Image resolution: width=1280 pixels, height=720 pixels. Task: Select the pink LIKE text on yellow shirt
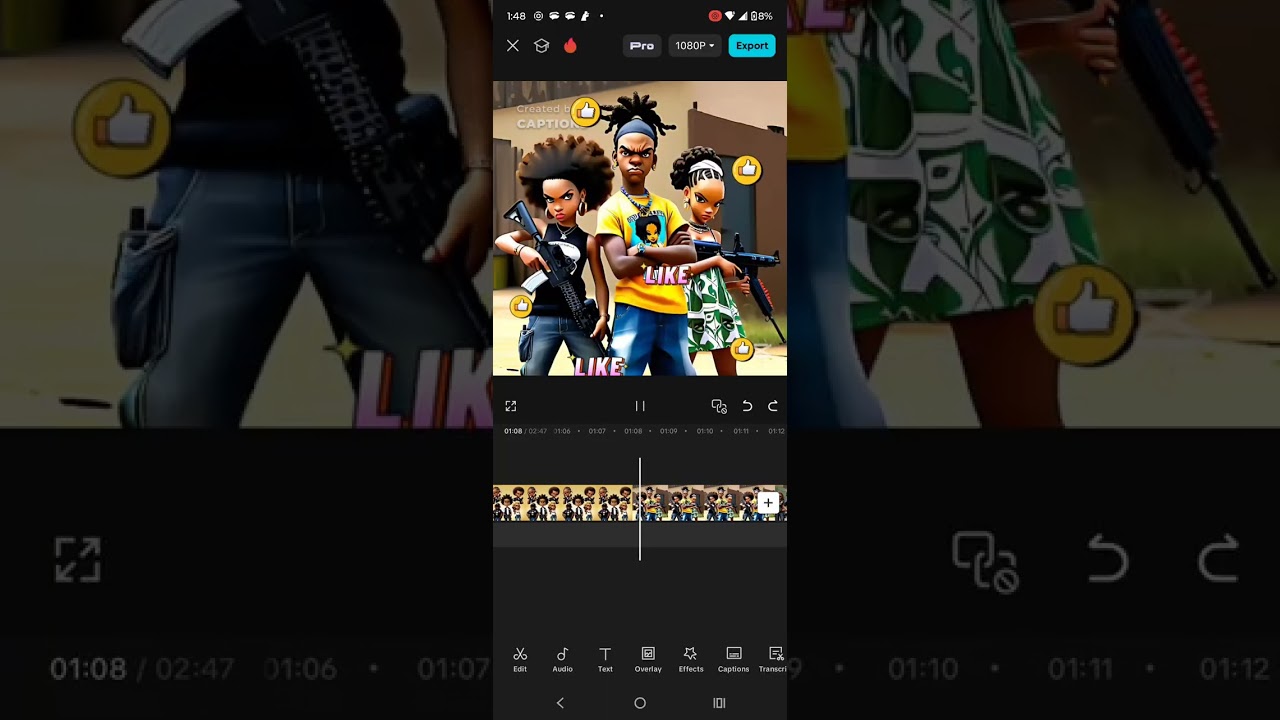coord(666,275)
